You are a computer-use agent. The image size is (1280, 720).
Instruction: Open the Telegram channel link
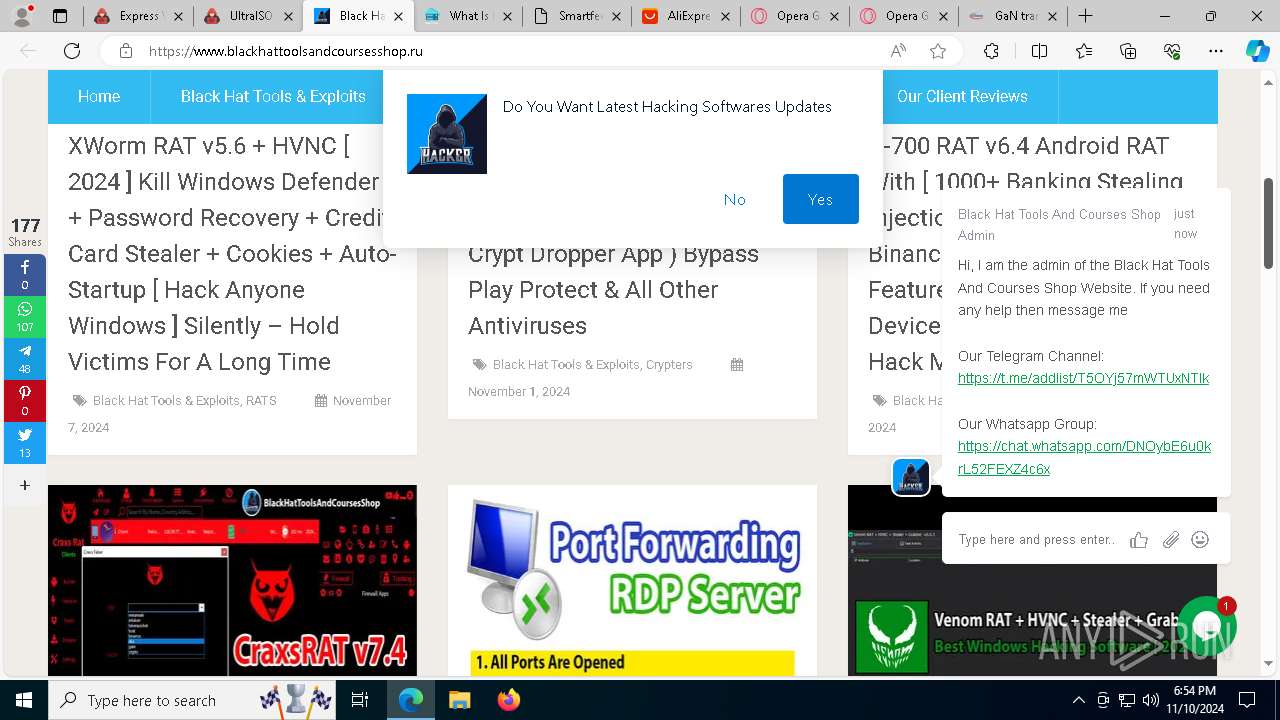1083,378
